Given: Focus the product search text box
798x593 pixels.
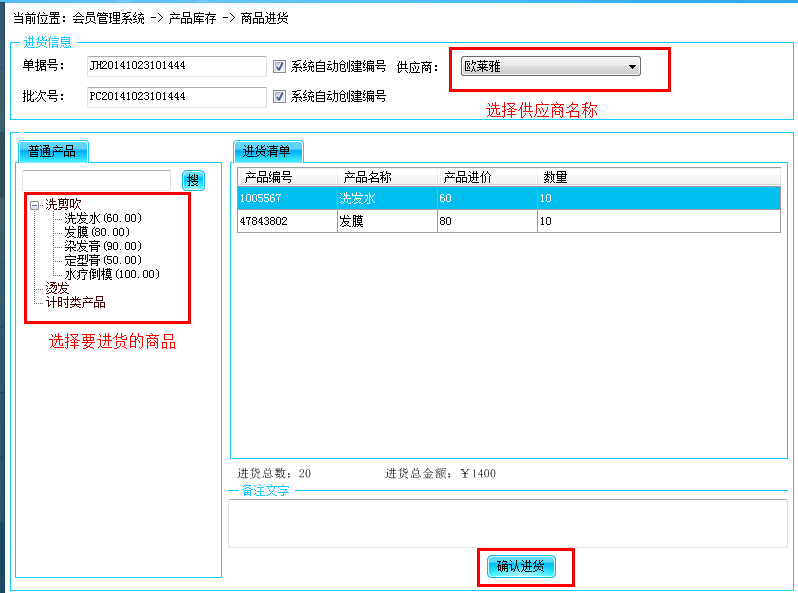Looking at the screenshot, I should tap(96, 181).
